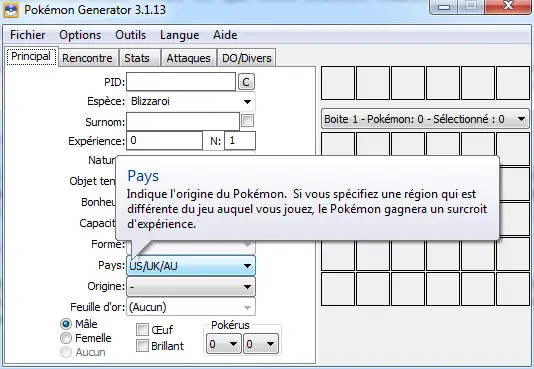
Task: Open the Espèce dropdown showing Blizzaroi
Action: click(x=191, y=101)
